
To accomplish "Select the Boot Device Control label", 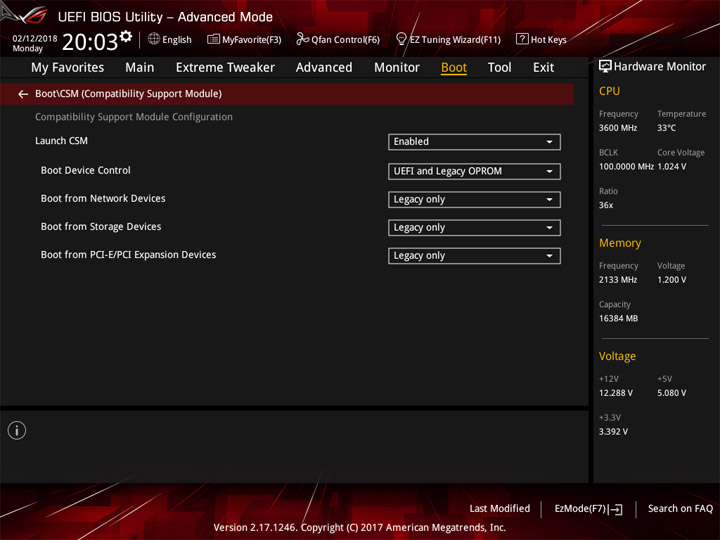I will pos(85,170).
